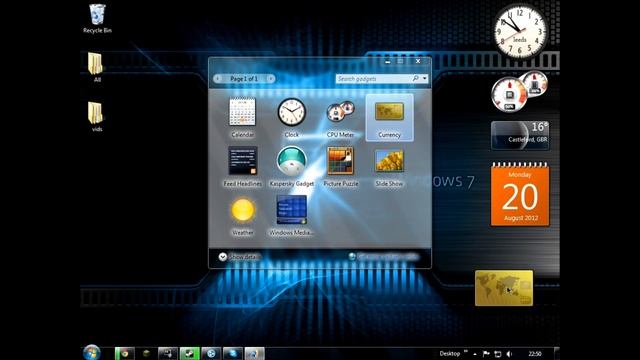Select the Clock gadget in gallery
Viewport: 640px width, 360px height.
[291, 112]
